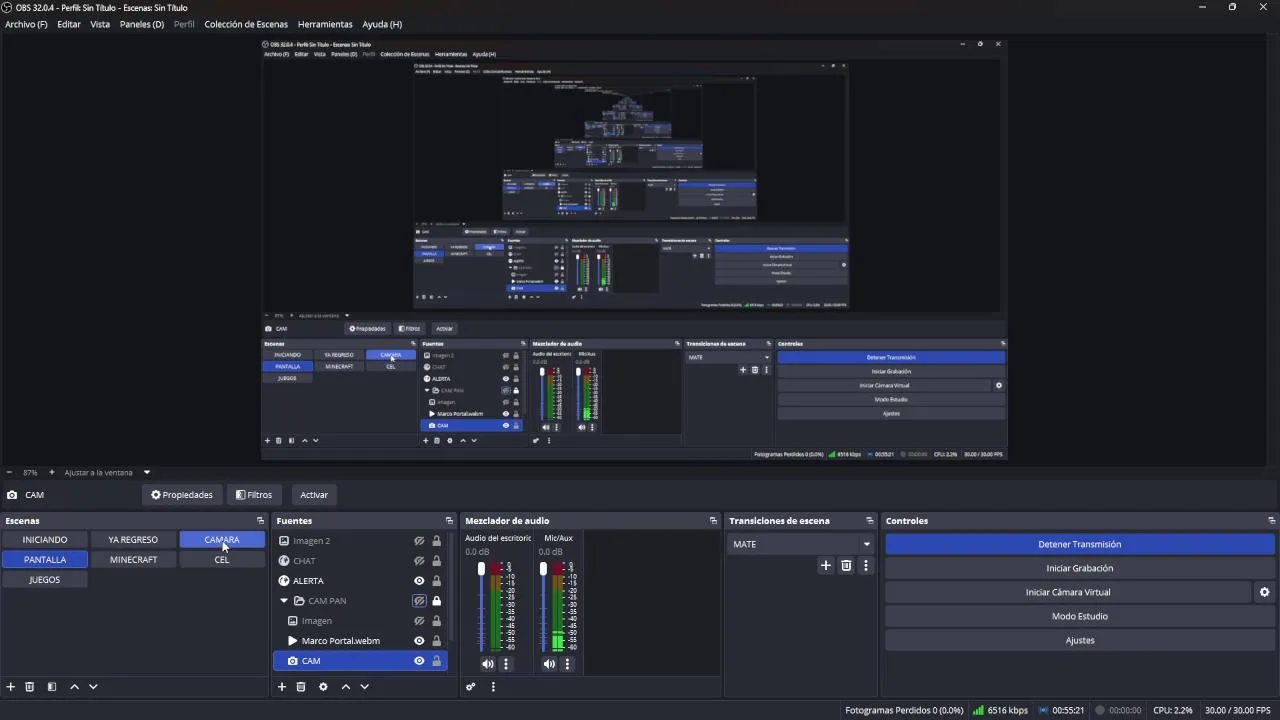1280x720 pixels.
Task: Open the Vista menu
Action: click(x=100, y=24)
